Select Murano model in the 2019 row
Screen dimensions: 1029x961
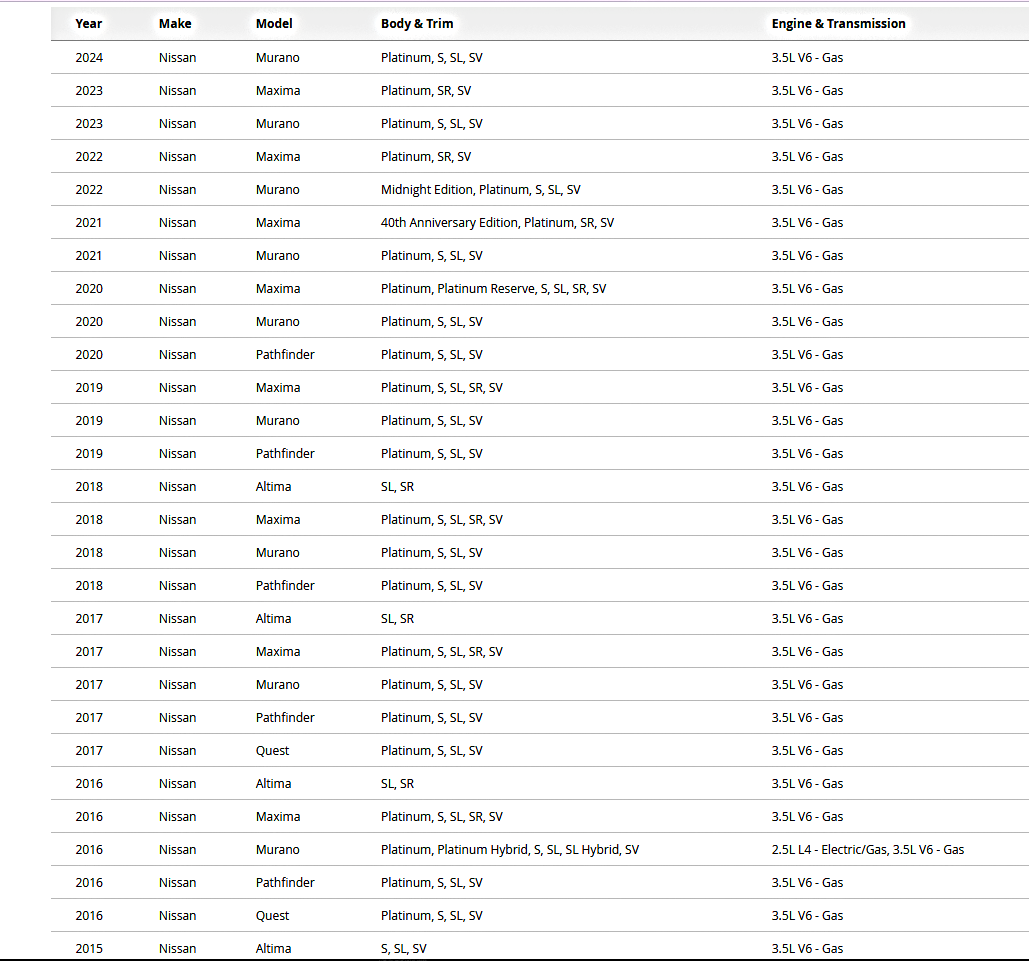click(x=278, y=421)
